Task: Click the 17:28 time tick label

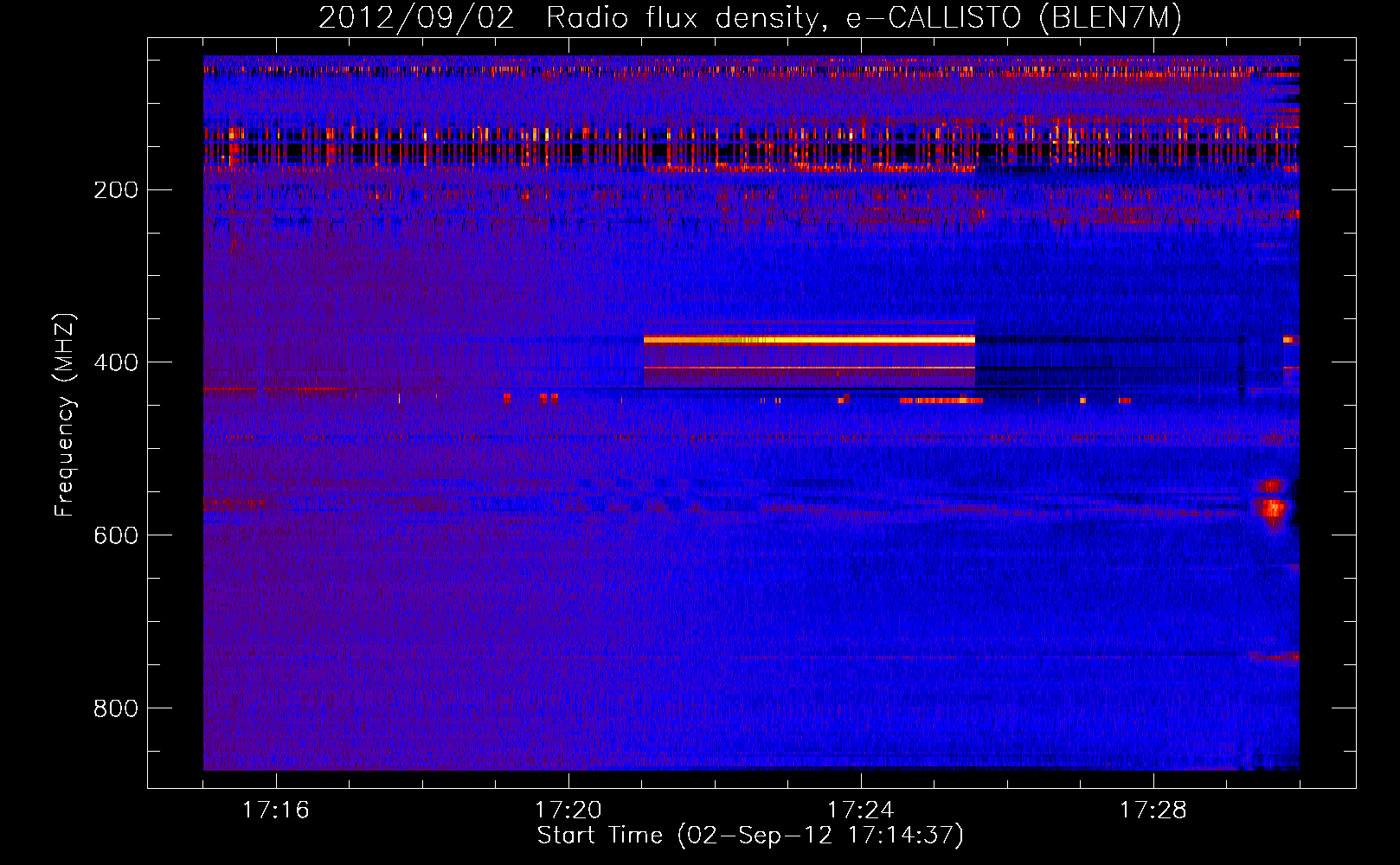Action: [1153, 810]
